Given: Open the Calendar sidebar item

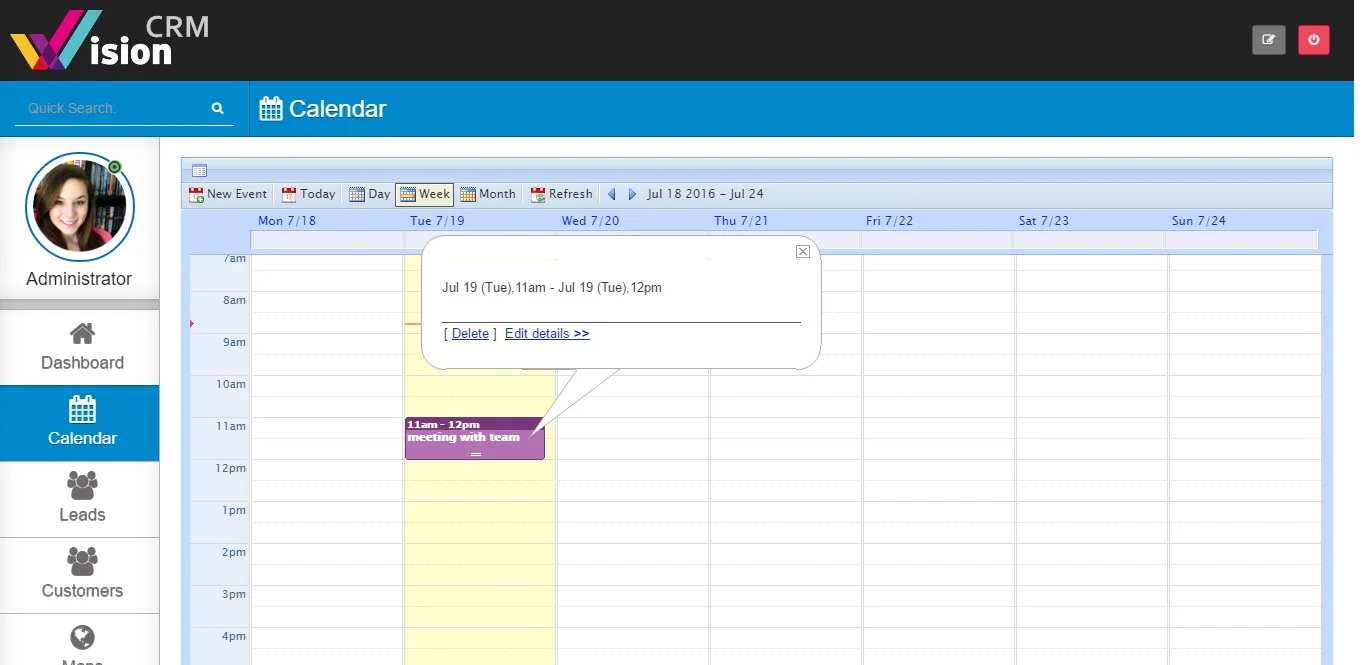Looking at the screenshot, I should tap(80, 423).
